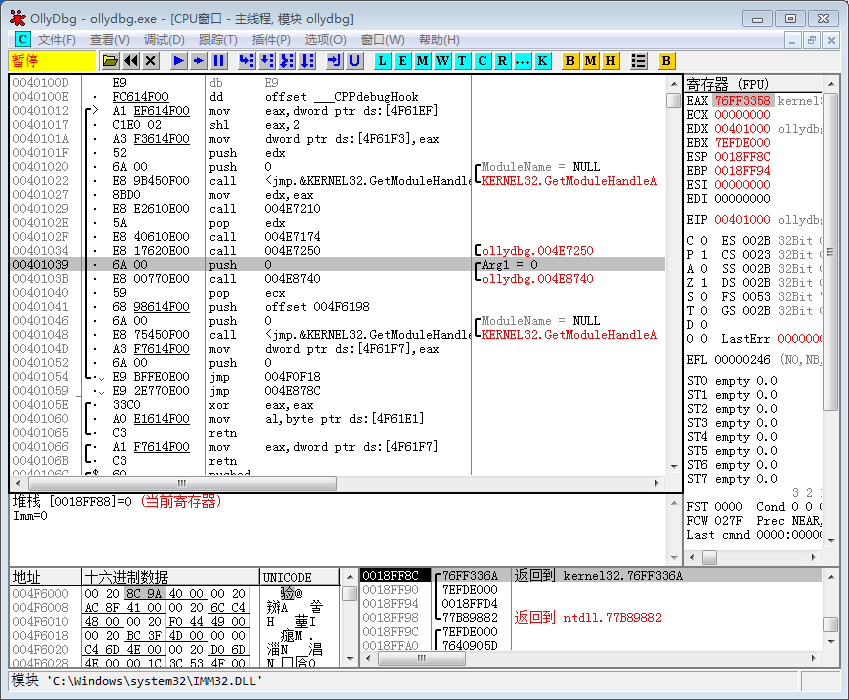Click the 十六进制数据 column header

pyautogui.click(x=171, y=577)
